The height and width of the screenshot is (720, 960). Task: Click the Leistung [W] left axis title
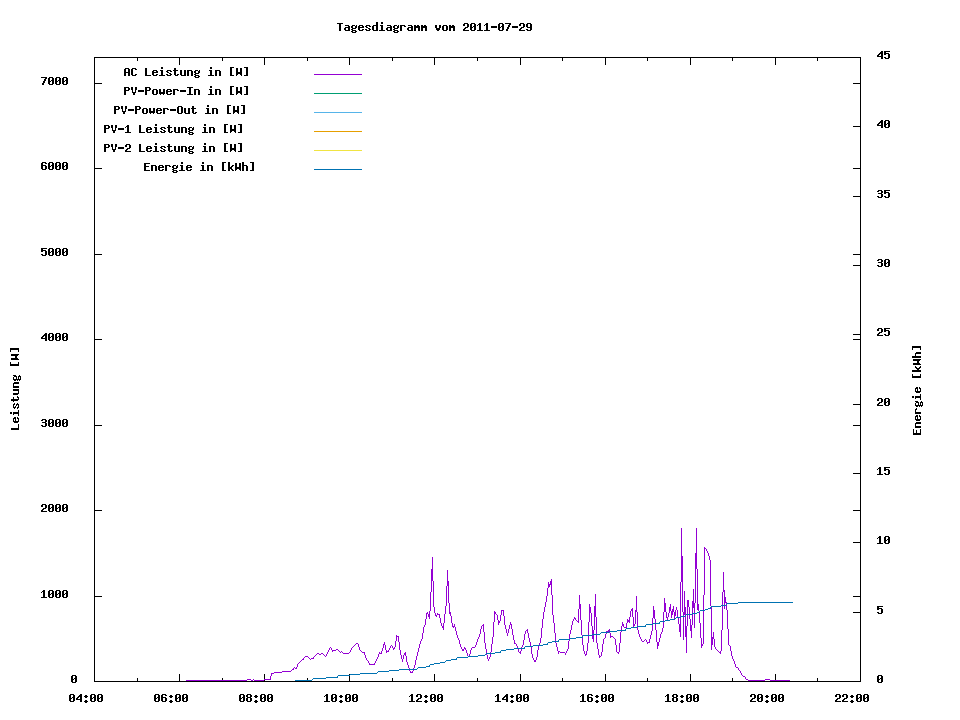15,389
